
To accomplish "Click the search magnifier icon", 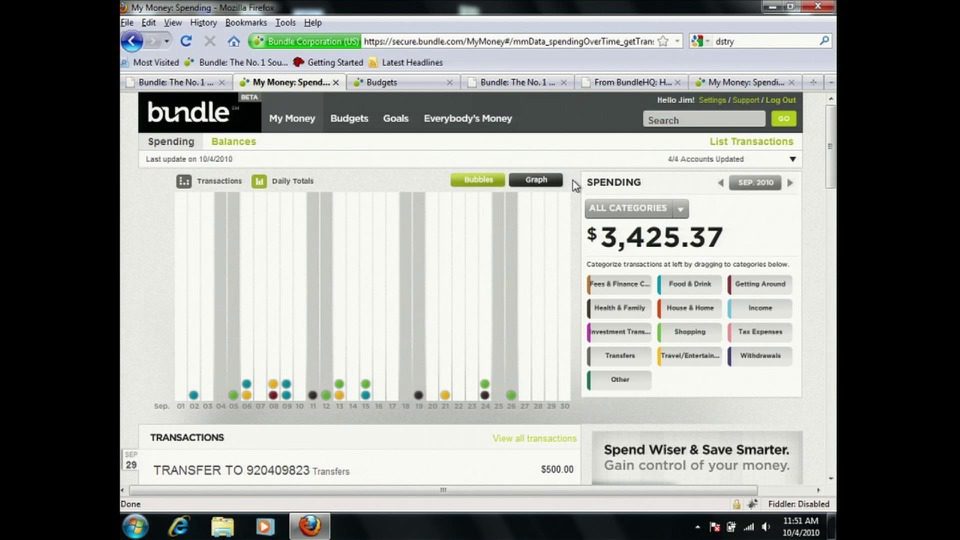I will tap(824, 41).
